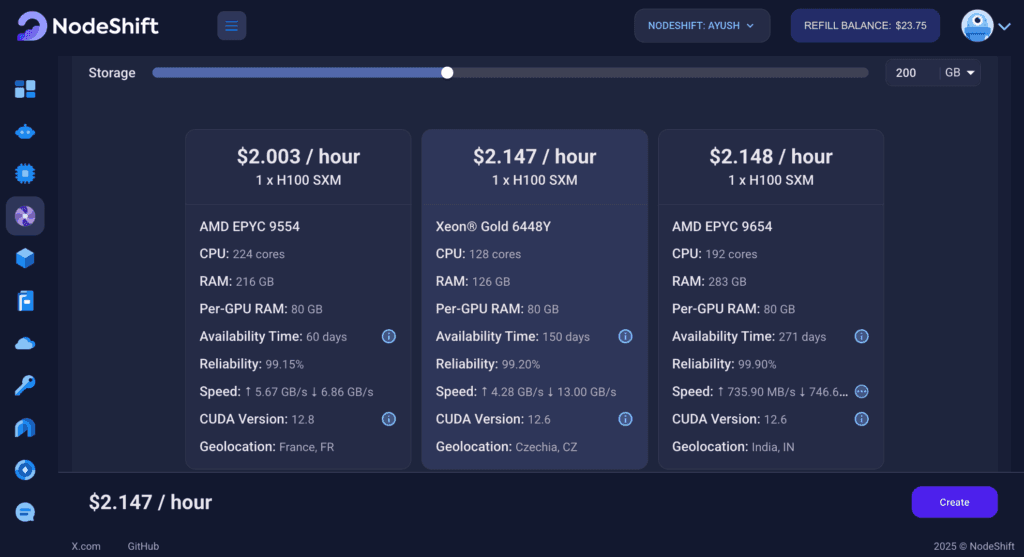Select the highlighted purple GPU fan icon

tap(25, 216)
